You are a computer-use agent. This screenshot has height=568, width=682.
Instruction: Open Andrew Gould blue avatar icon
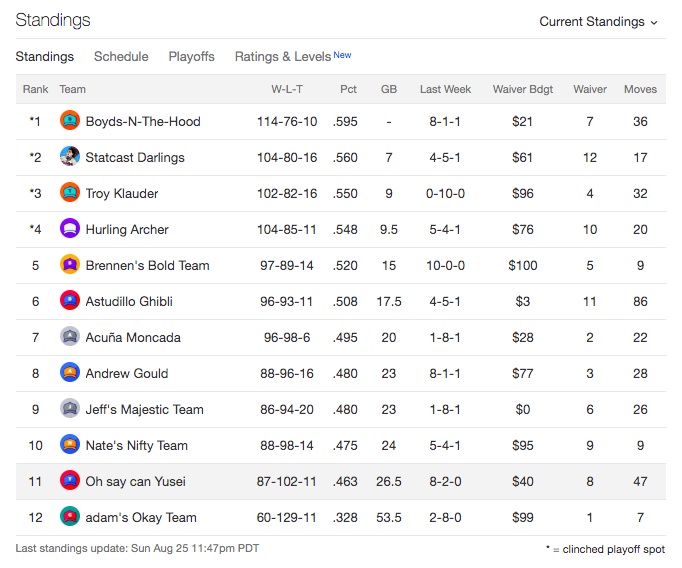(x=70, y=373)
